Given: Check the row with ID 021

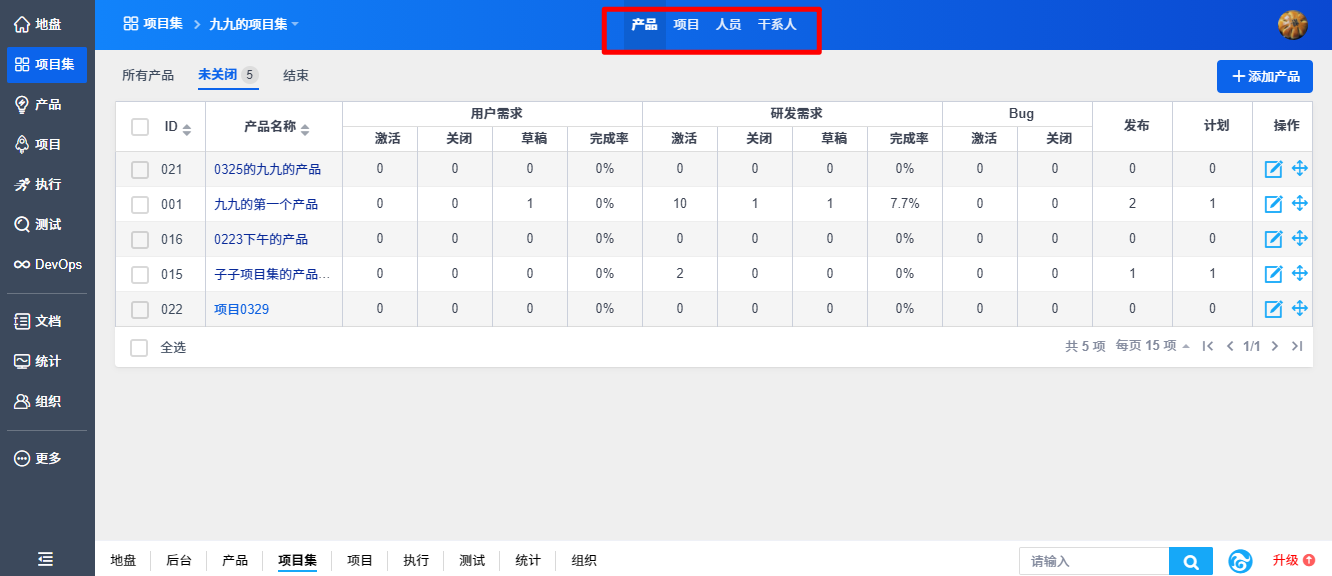Looking at the screenshot, I should (x=140, y=170).
